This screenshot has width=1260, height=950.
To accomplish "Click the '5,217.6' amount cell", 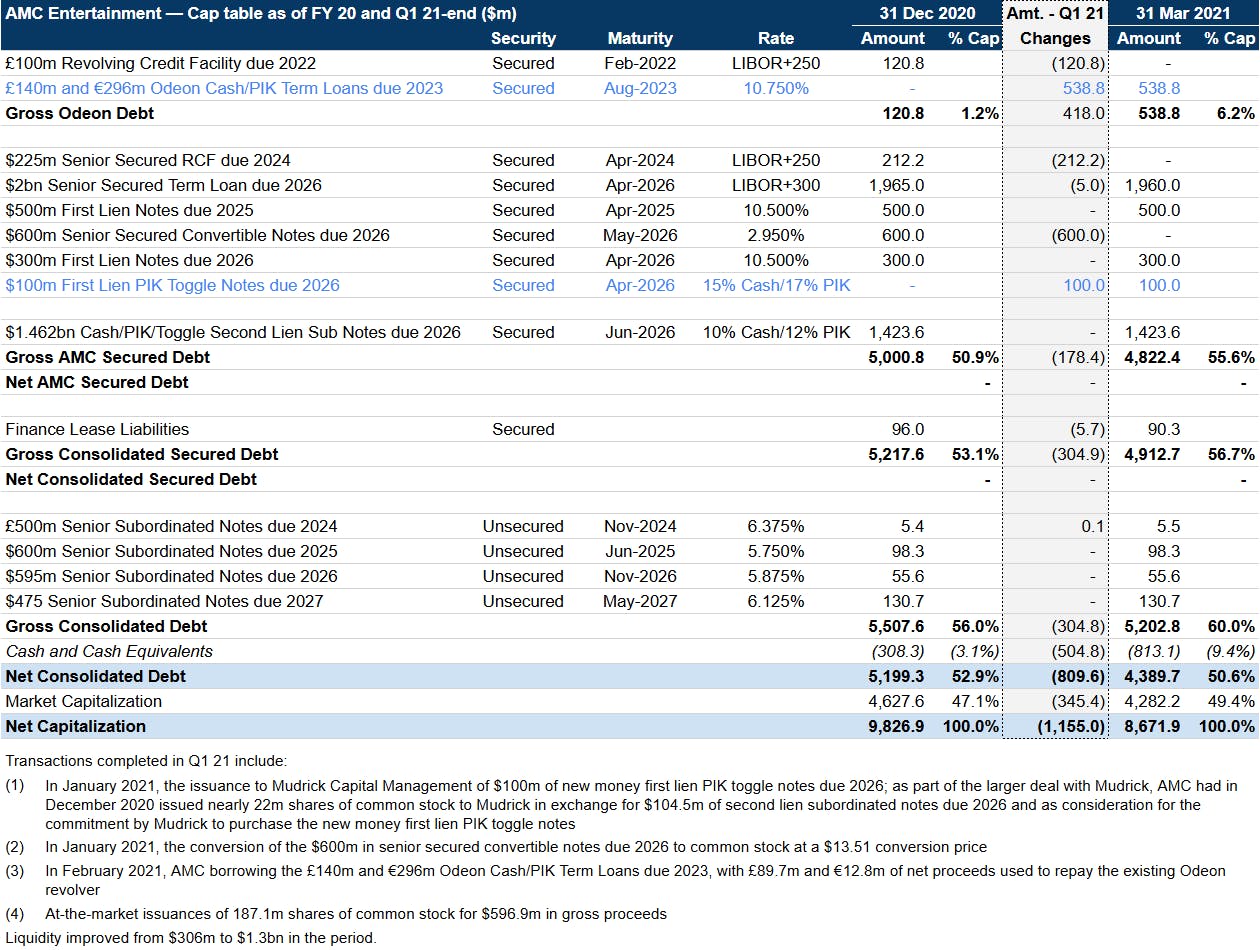I will [x=897, y=454].
